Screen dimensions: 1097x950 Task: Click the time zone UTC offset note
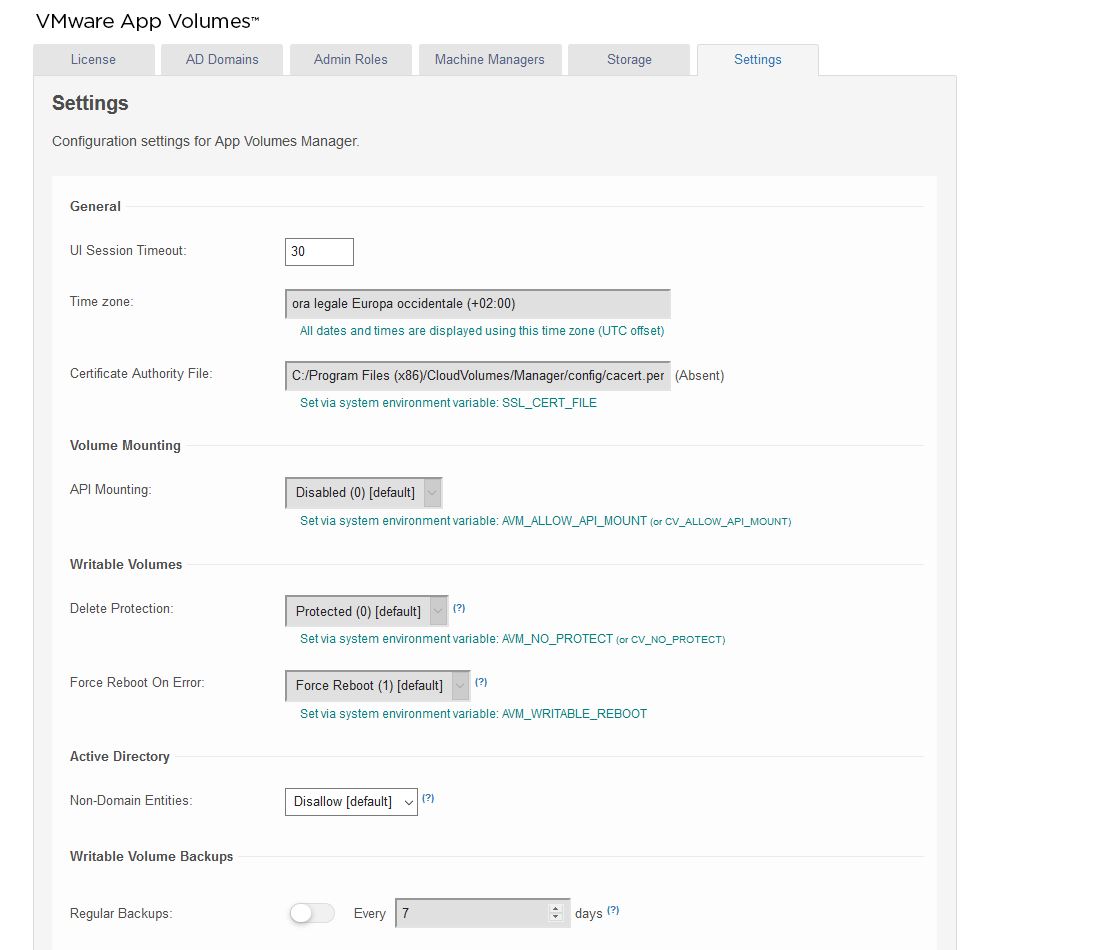click(482, 331)
